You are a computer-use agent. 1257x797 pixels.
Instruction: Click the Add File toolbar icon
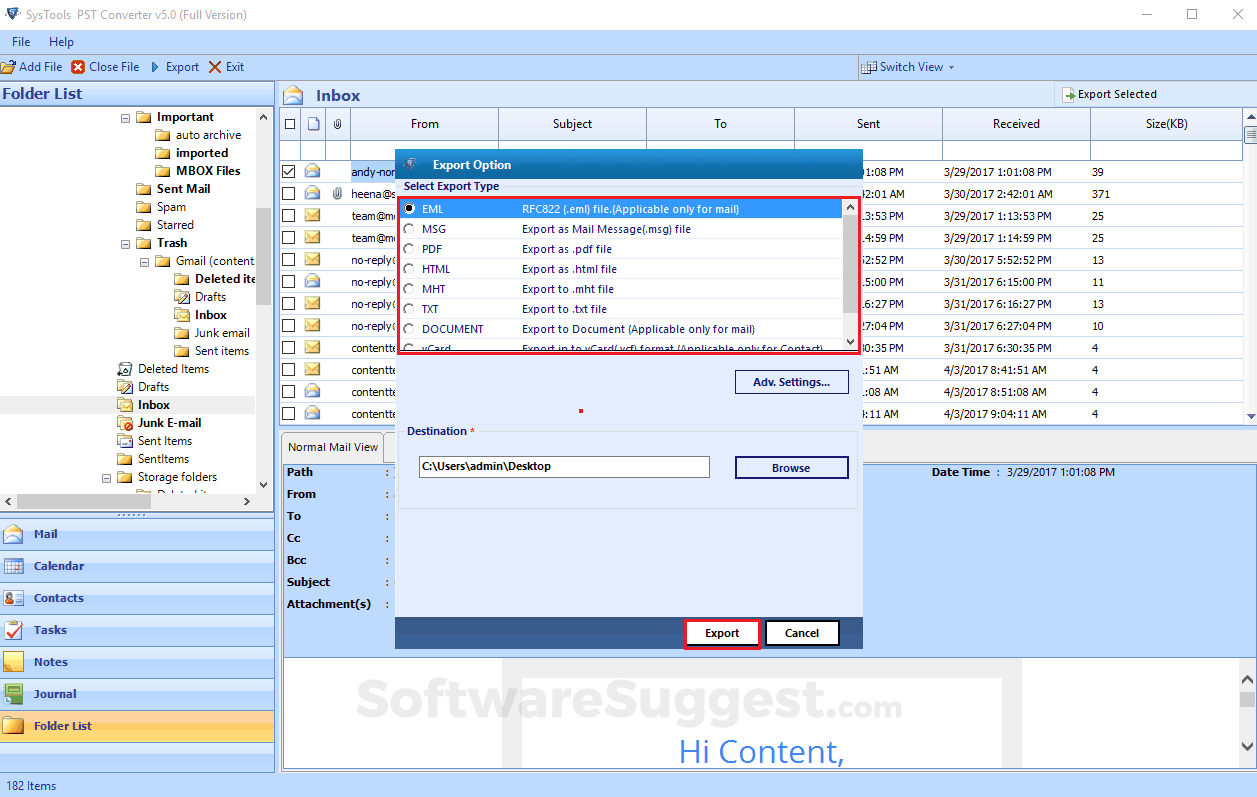8,67
